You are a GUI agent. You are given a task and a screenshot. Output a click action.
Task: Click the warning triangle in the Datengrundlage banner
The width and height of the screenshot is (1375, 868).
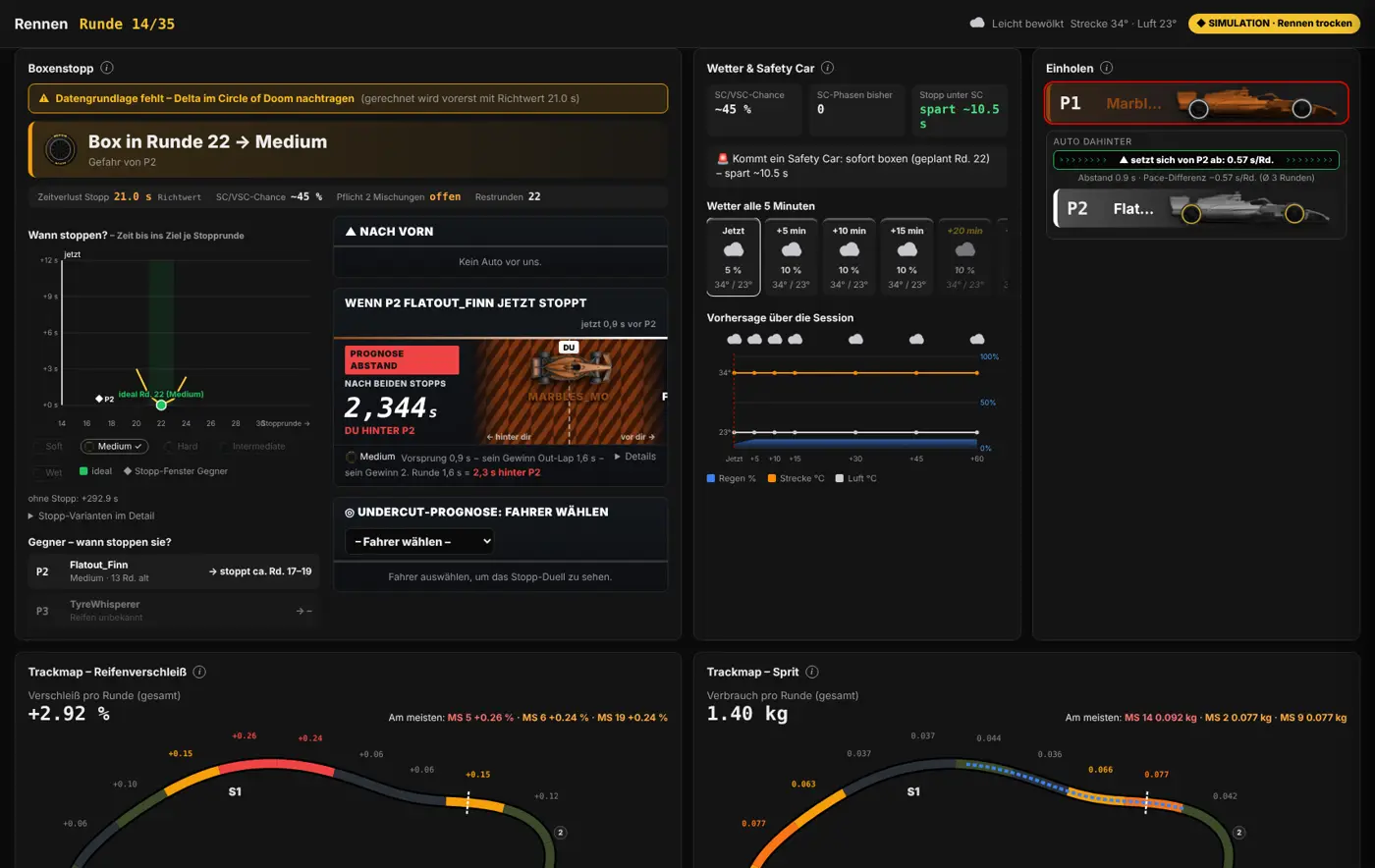44,98
